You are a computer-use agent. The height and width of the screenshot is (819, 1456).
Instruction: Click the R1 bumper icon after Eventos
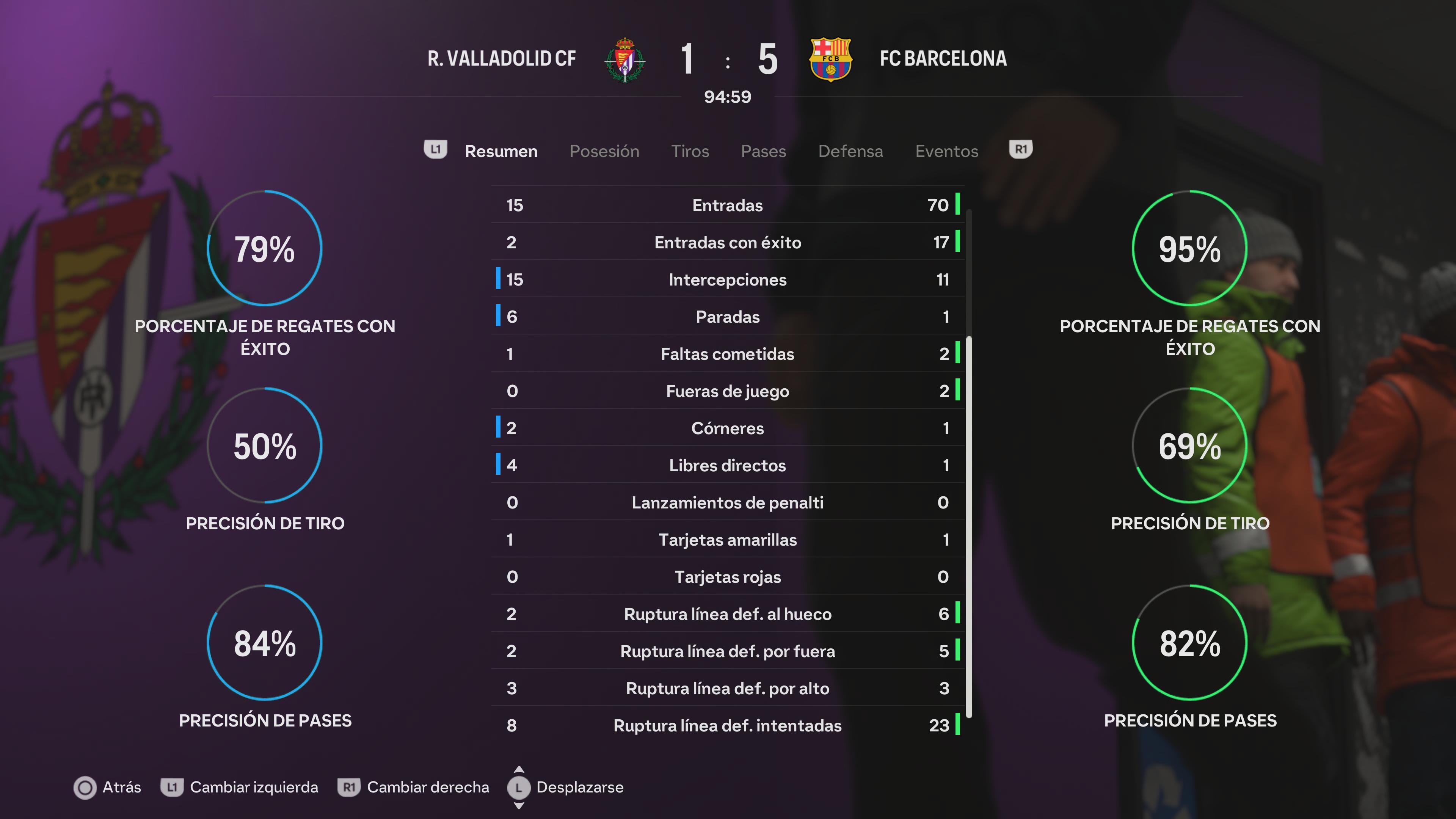(x=1021, y=150)
